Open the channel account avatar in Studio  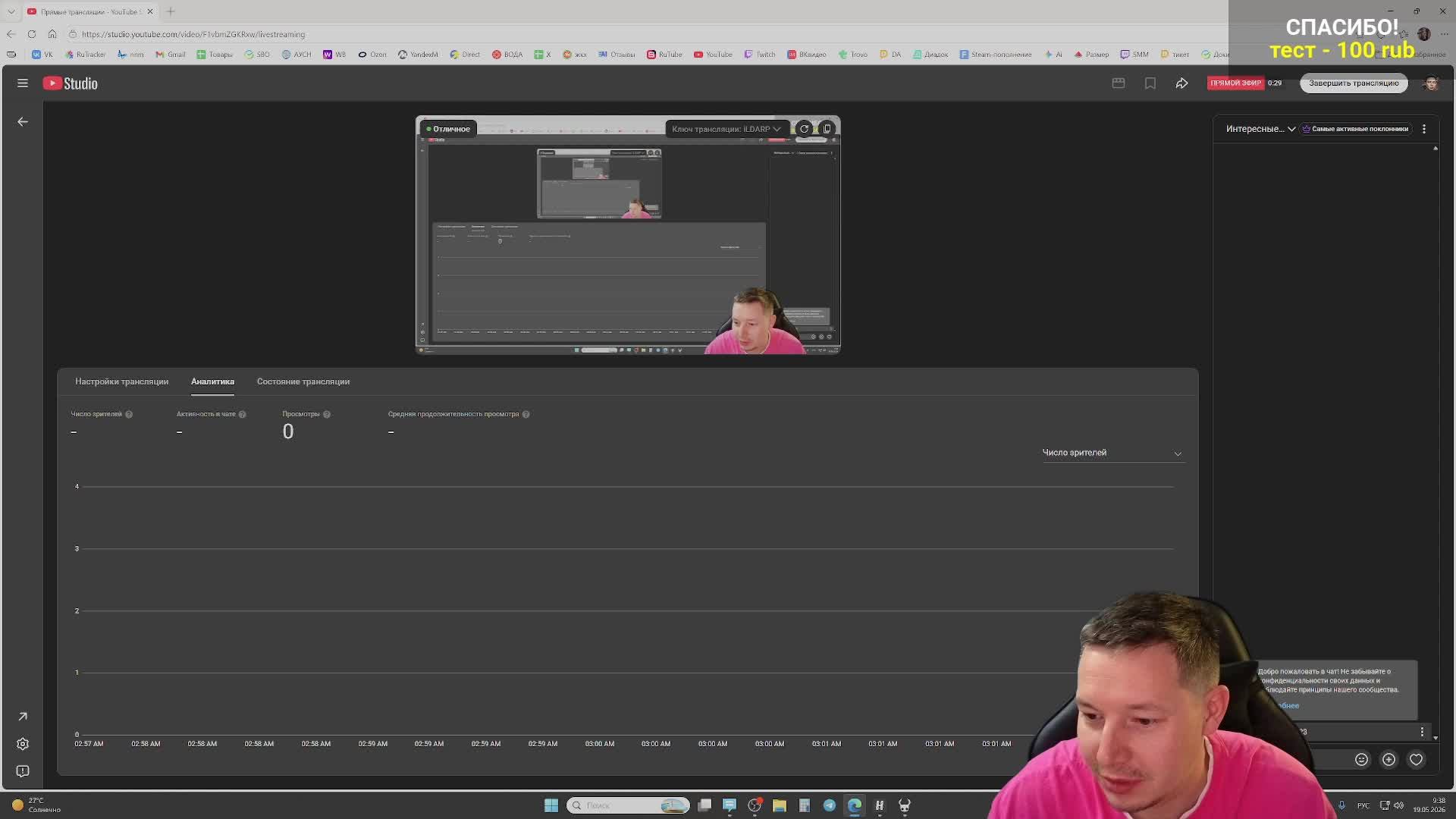point(1432,83)
